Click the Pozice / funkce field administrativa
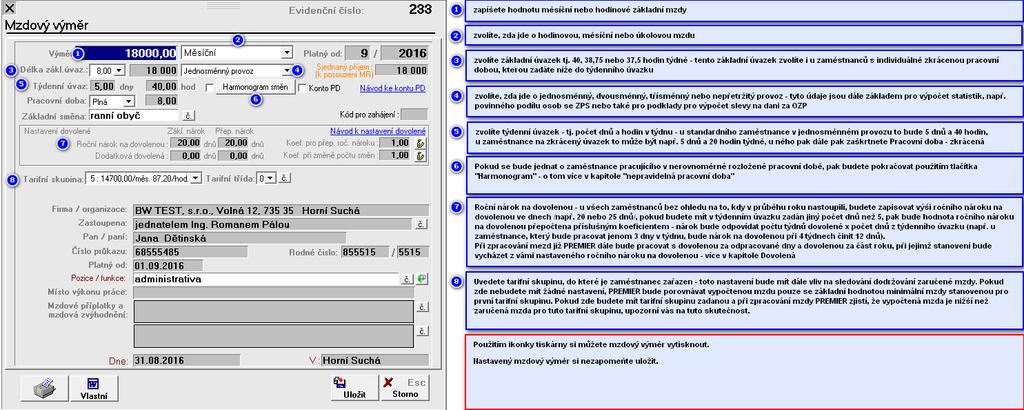Screen dimensions: 1024x410 265,279
